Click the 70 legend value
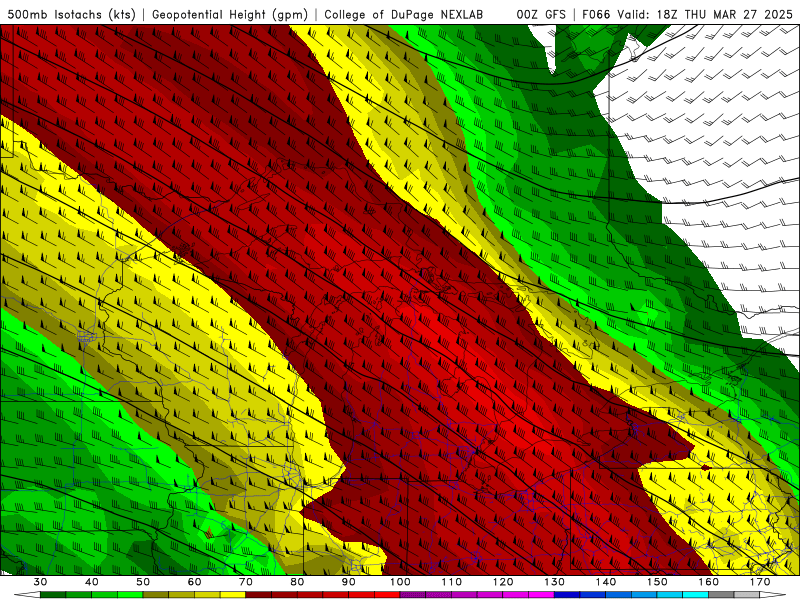 click(246, 582)
